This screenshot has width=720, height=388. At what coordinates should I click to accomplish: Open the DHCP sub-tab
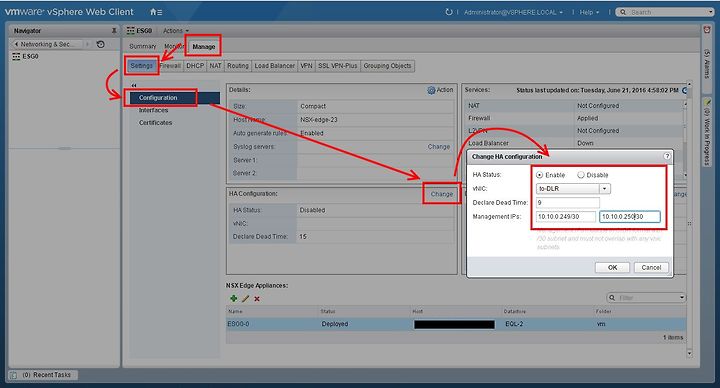pyautogui.click(x=195, y=66)
